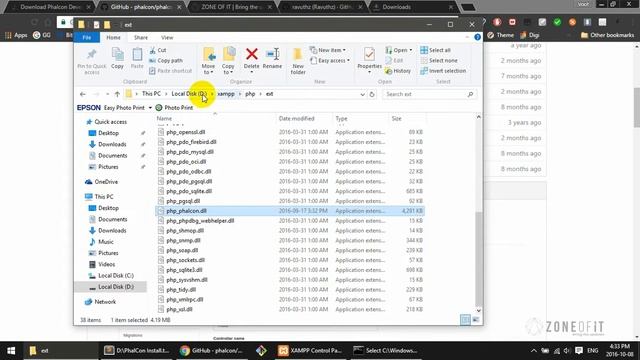Click Select all in the ribbon

pyautogui.click(x=436, y=50)
